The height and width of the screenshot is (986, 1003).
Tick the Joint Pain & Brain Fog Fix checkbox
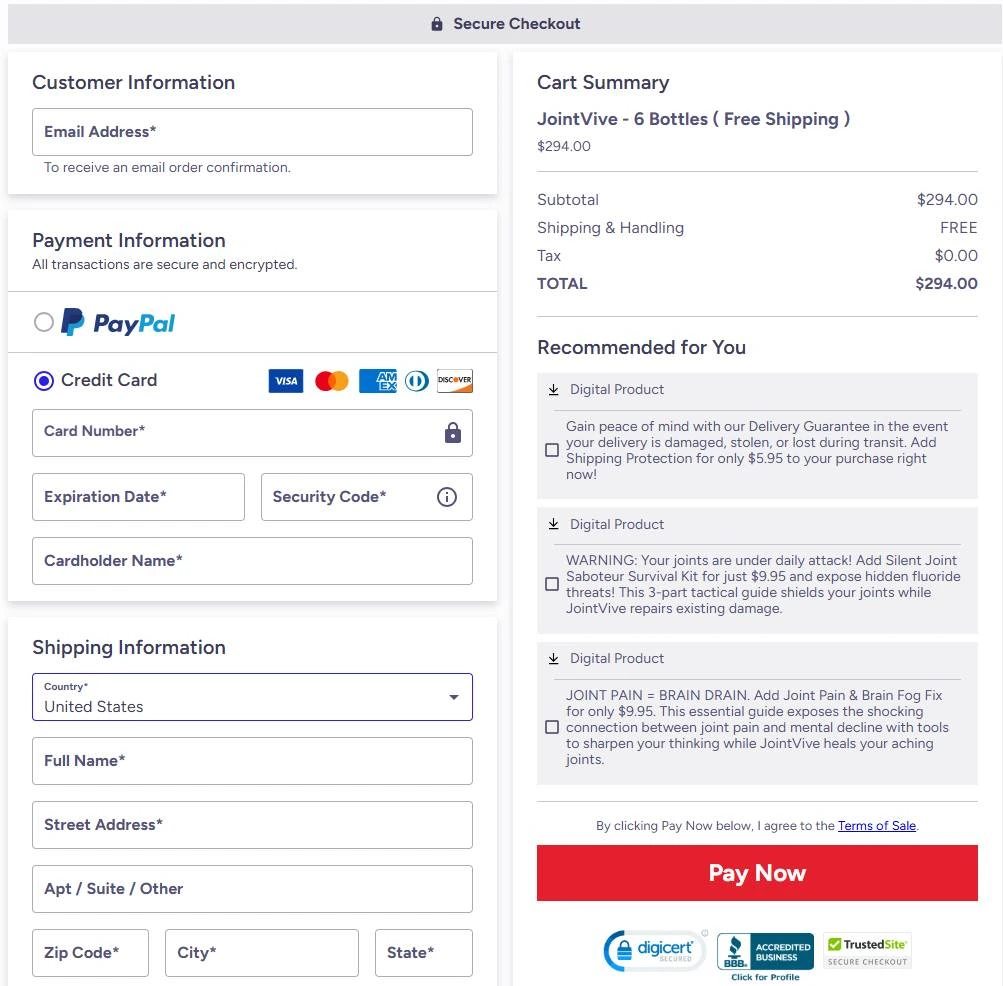click(552, 727)
